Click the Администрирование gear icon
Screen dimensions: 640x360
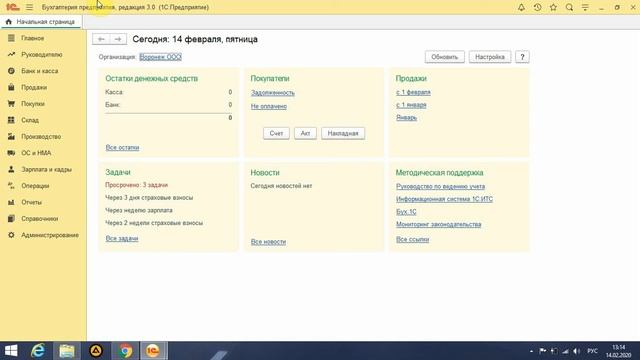tap(11, 235)
